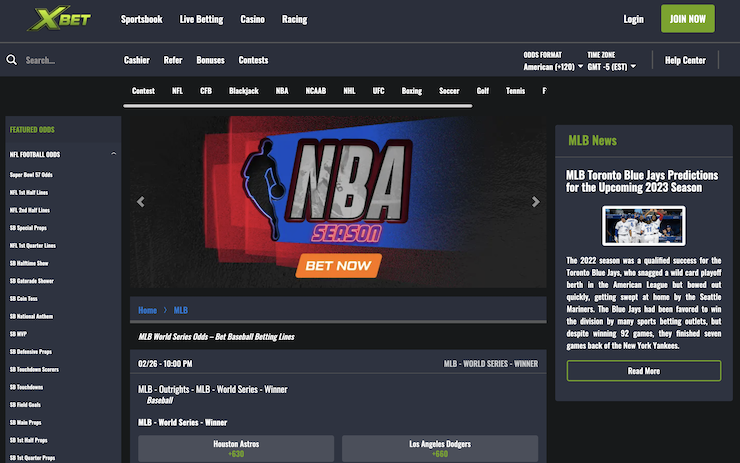This screenshot has height=463, width=740.
Task: Click the JOIN NOW button
Action: tap(688, 19)
